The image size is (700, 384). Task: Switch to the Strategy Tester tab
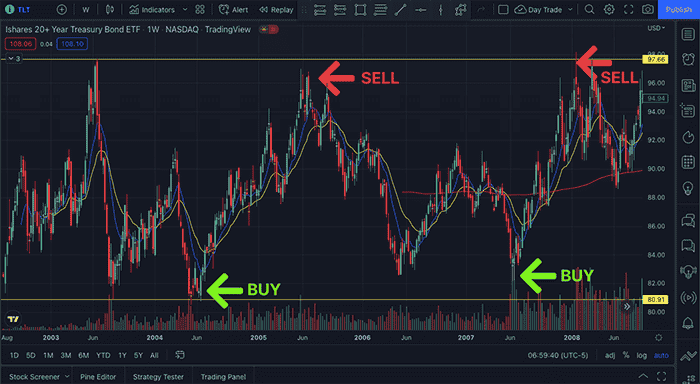[x=158, y=377]
